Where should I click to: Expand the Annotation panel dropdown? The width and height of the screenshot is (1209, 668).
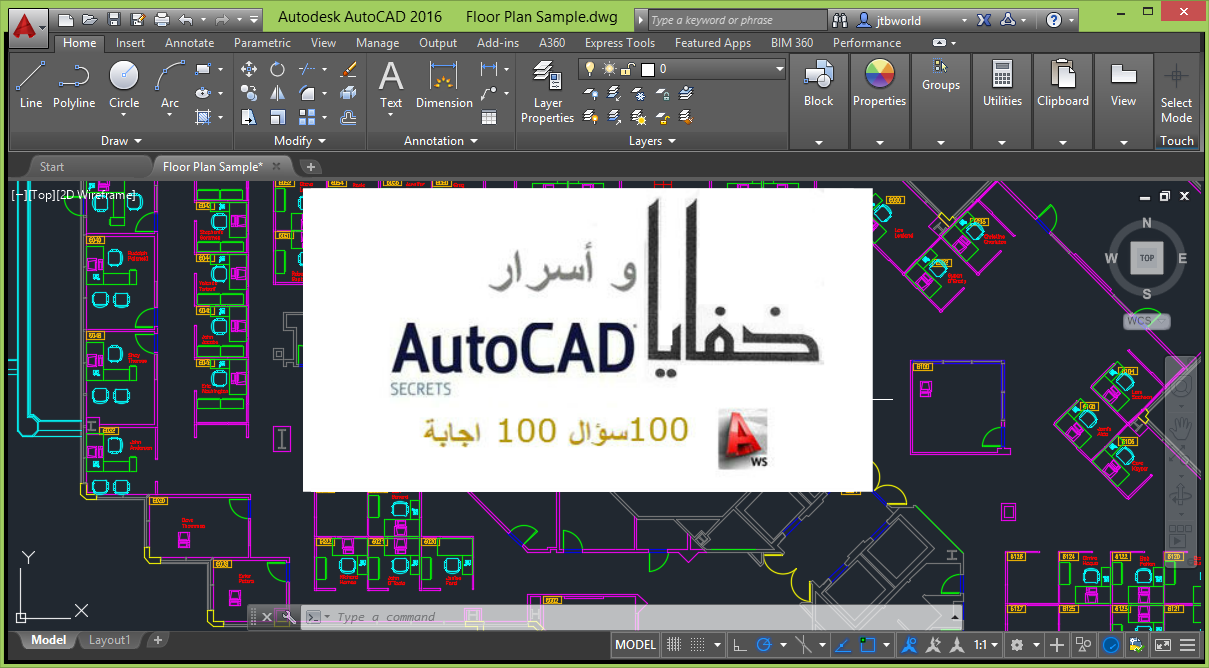440,141
